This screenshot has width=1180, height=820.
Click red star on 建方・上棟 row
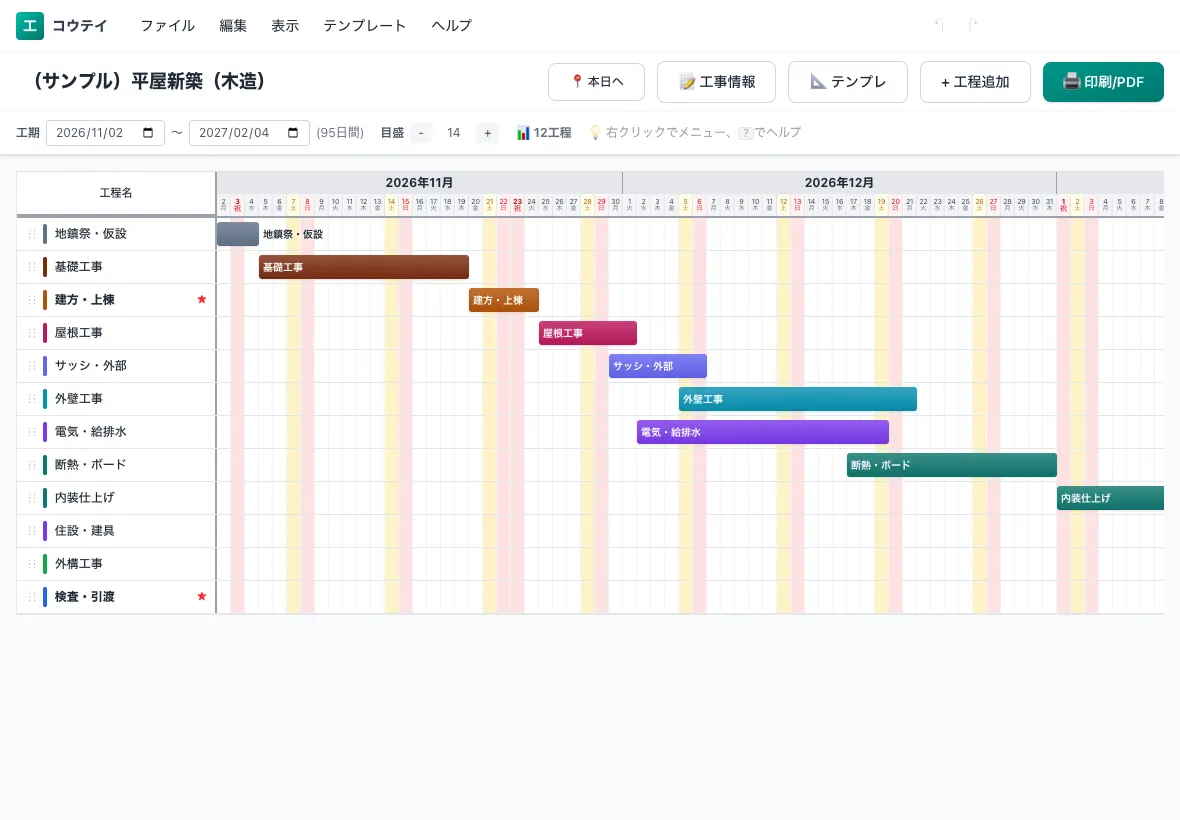click(202, 299)
